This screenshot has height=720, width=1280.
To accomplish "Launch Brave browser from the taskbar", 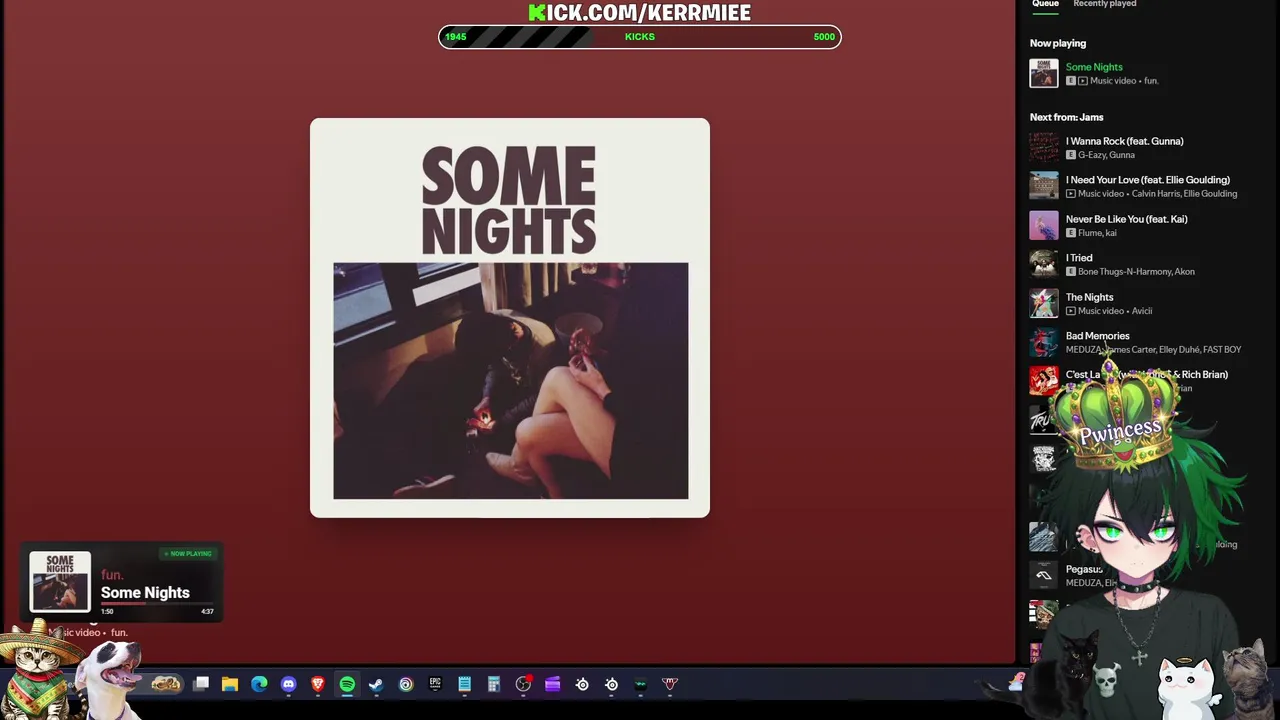I will (x=318, y=684).
